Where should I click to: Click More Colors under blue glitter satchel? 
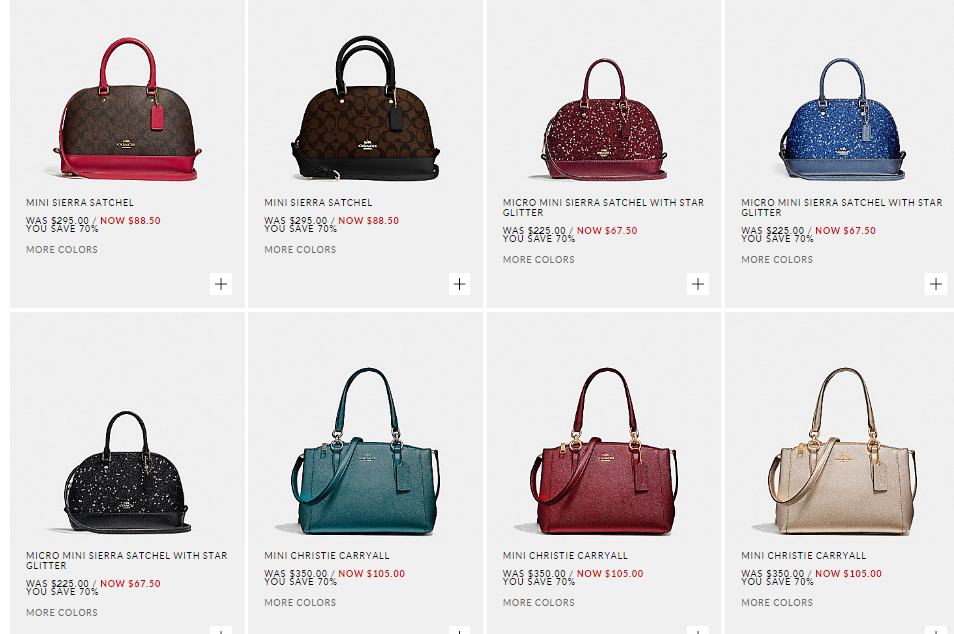pos(777,259)
